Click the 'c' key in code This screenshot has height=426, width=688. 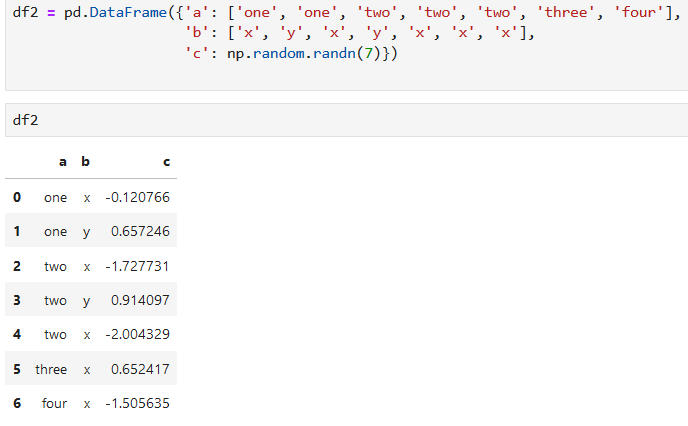(x=197, y=53)
